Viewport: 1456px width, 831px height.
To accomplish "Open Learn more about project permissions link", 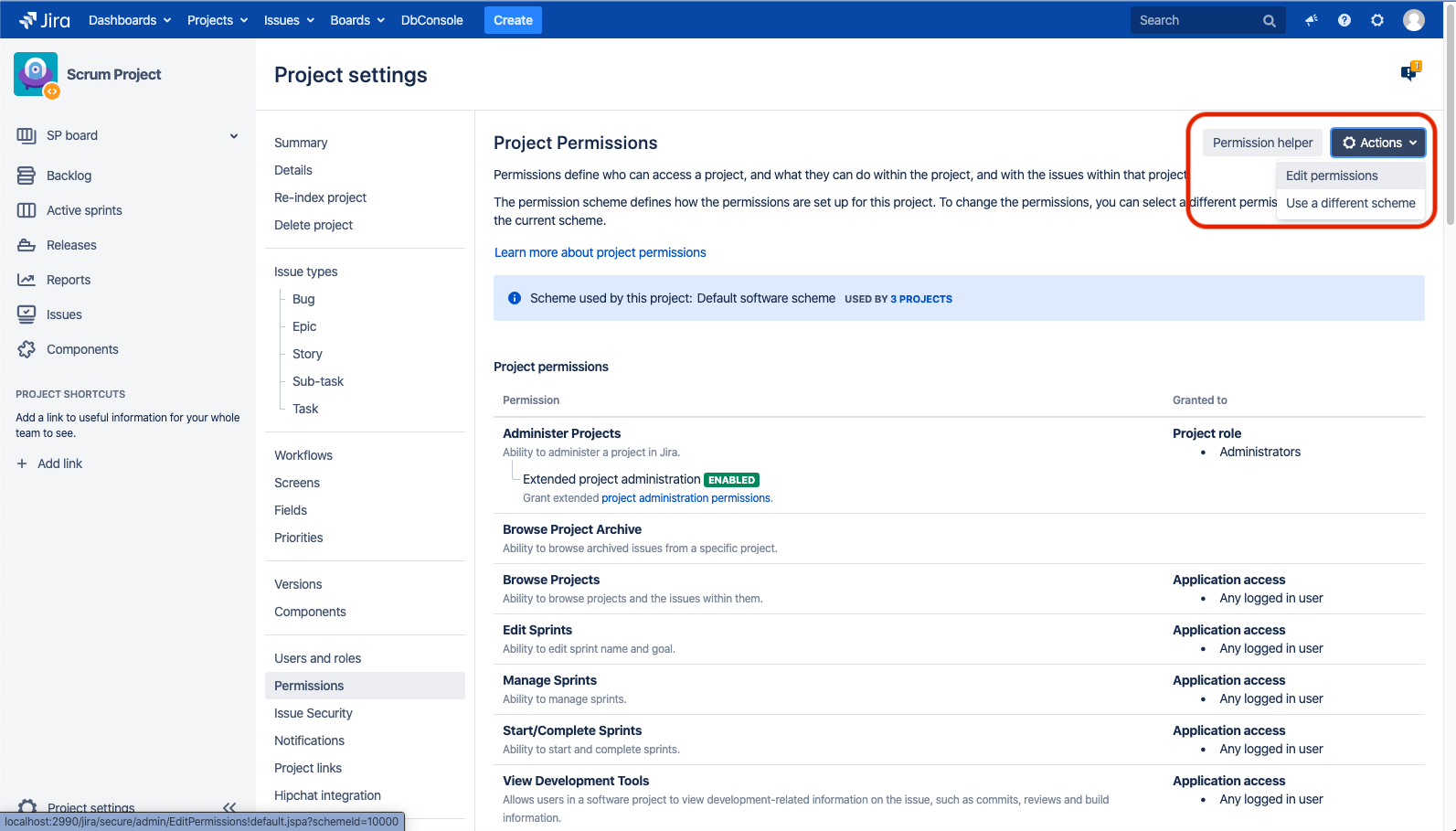I will point(600,252).
